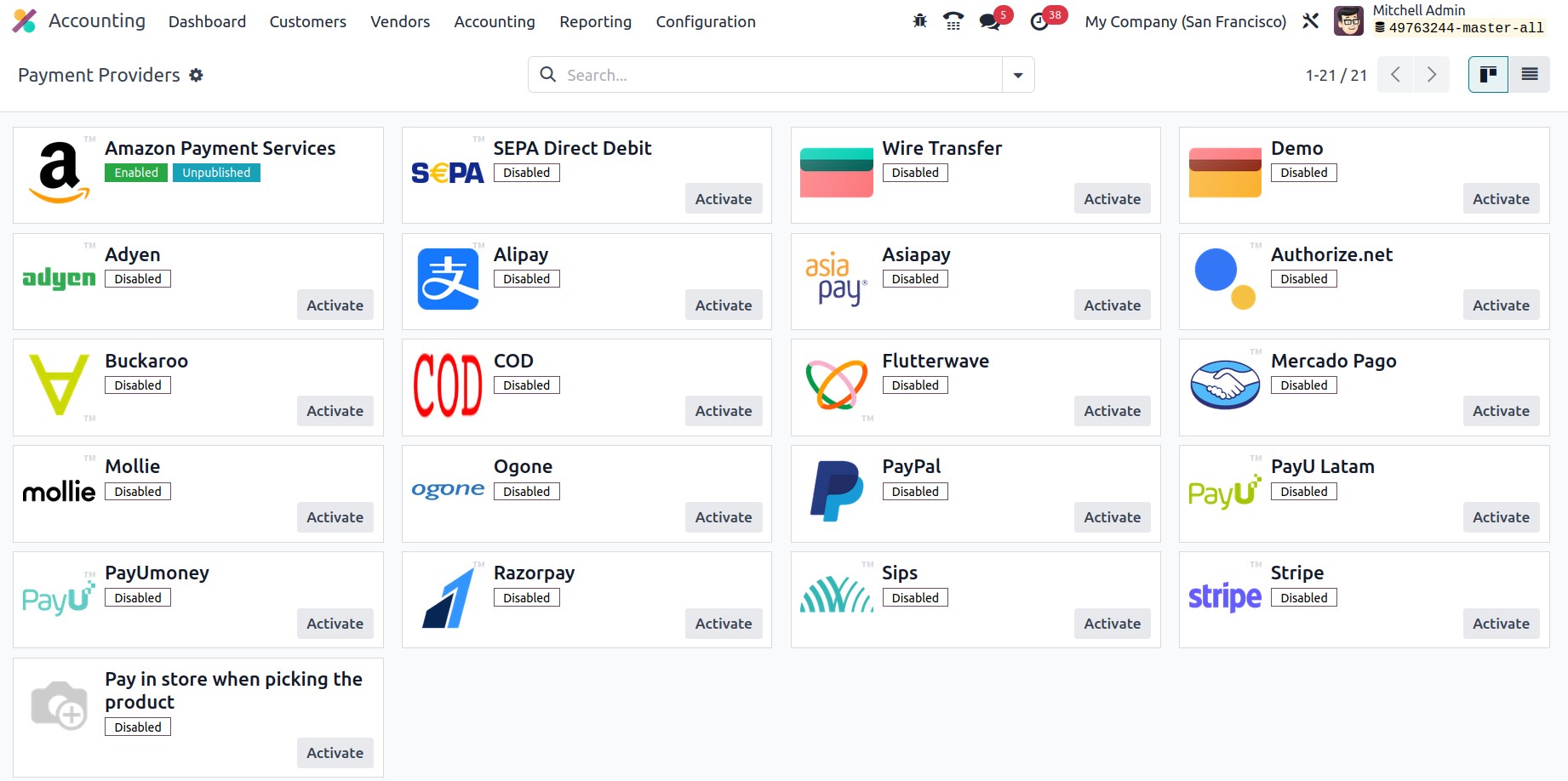Open the PayUmoney card title
This screenshot has width=1568, height=781.
click(x=157, y=573)
